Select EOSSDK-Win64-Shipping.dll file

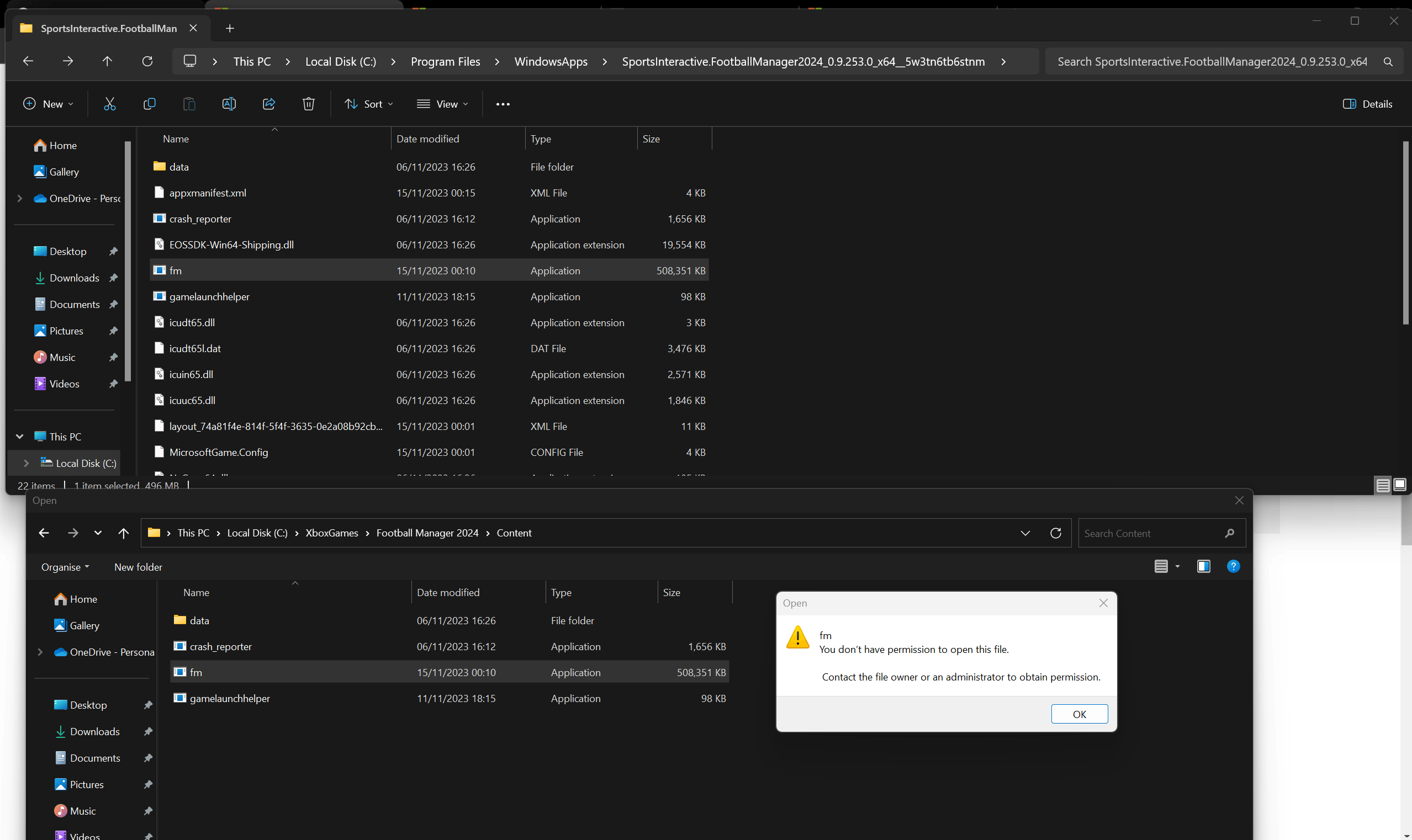pos(429,244)
